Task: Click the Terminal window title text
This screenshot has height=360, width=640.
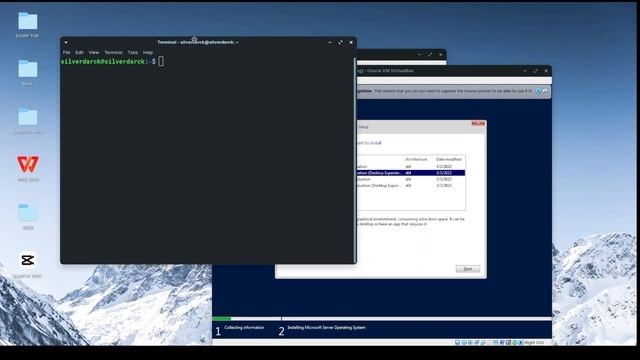Action: (198, 42)
